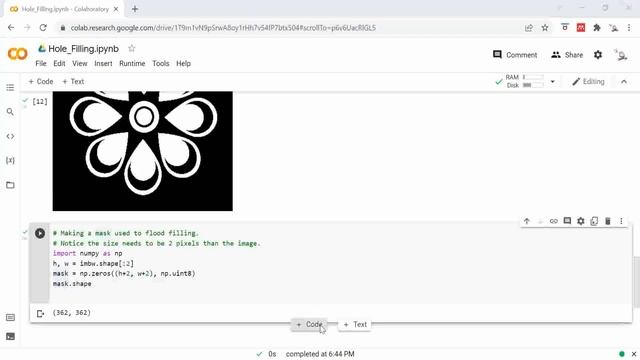640x360 pixels.
Task: Add a text cell from top toolbar
Action: 73,81
